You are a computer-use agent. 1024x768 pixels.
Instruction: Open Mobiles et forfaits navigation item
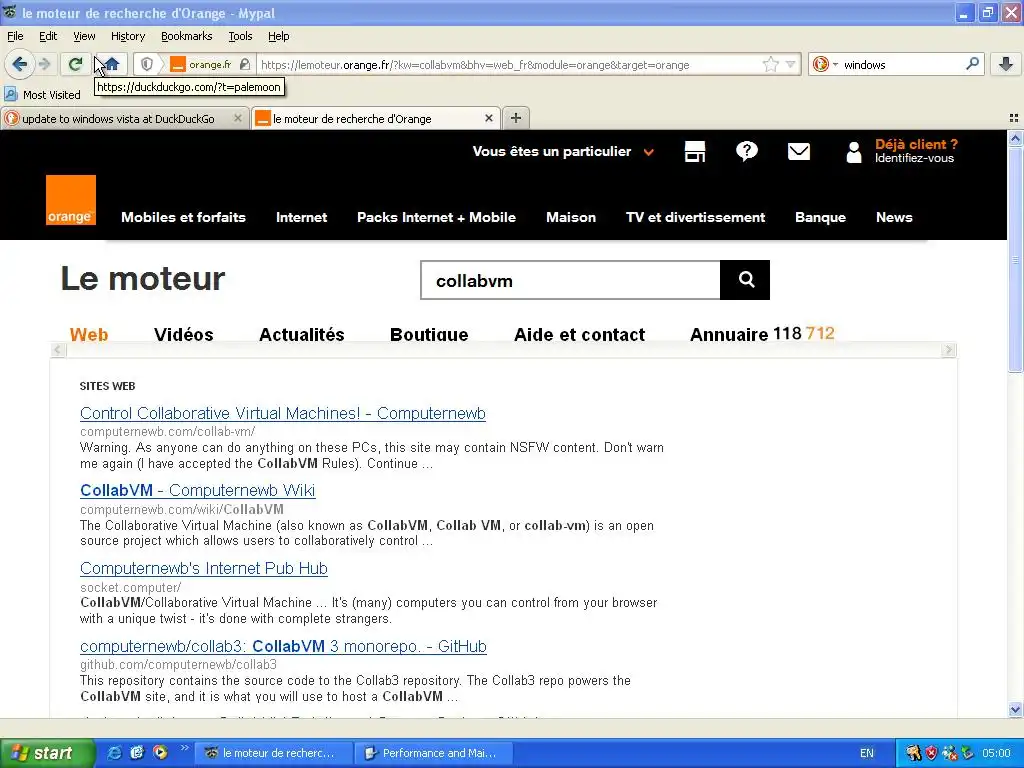[x=184, y=217]
